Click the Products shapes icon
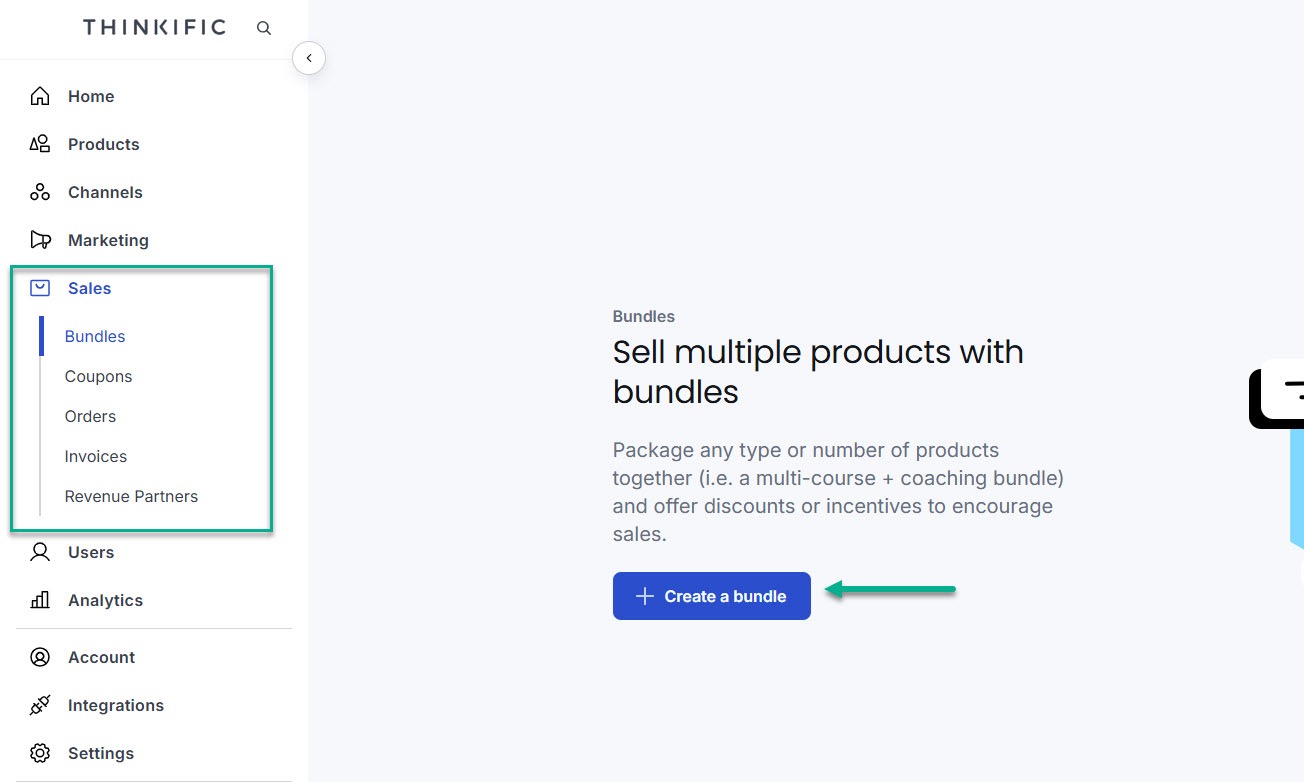 40,144
